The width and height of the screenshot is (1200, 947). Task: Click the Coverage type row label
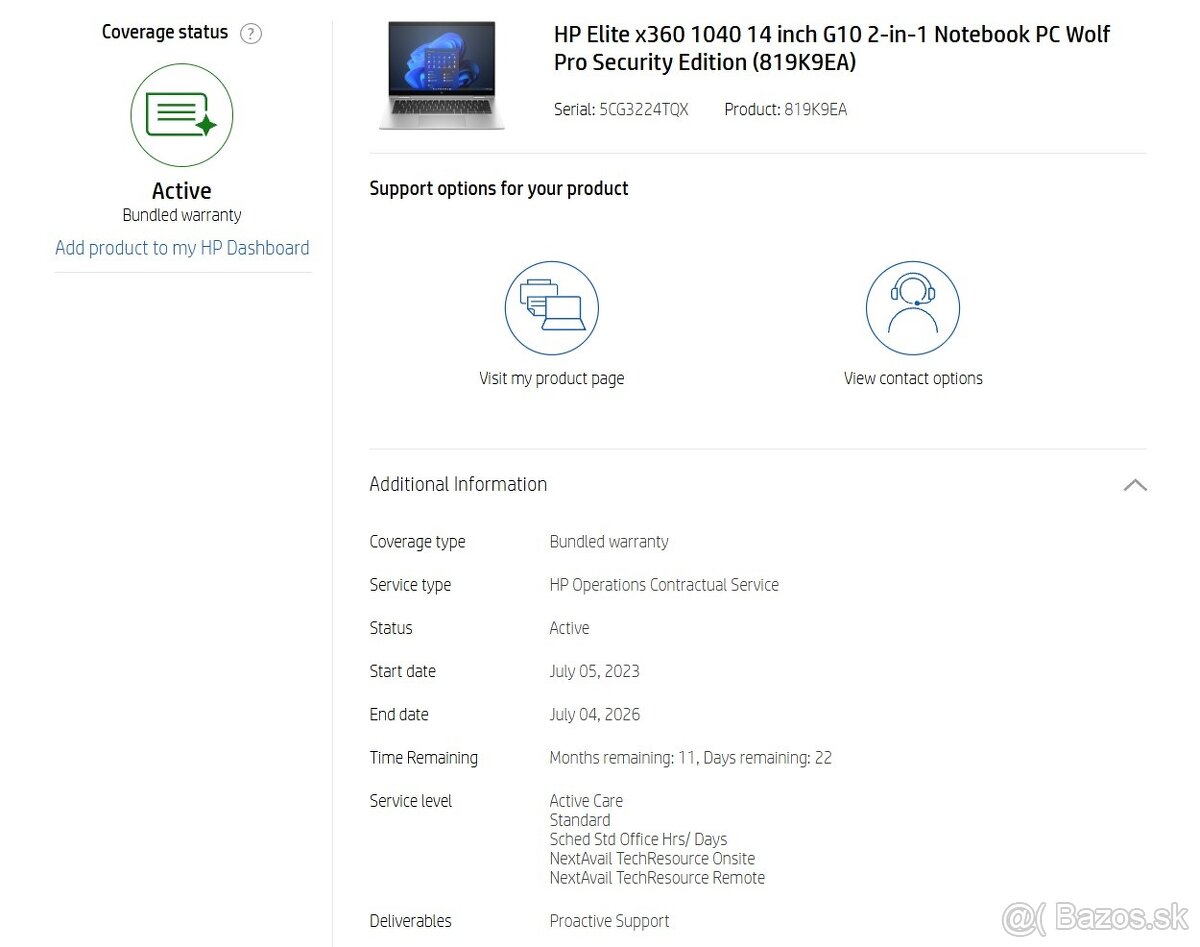417,542
